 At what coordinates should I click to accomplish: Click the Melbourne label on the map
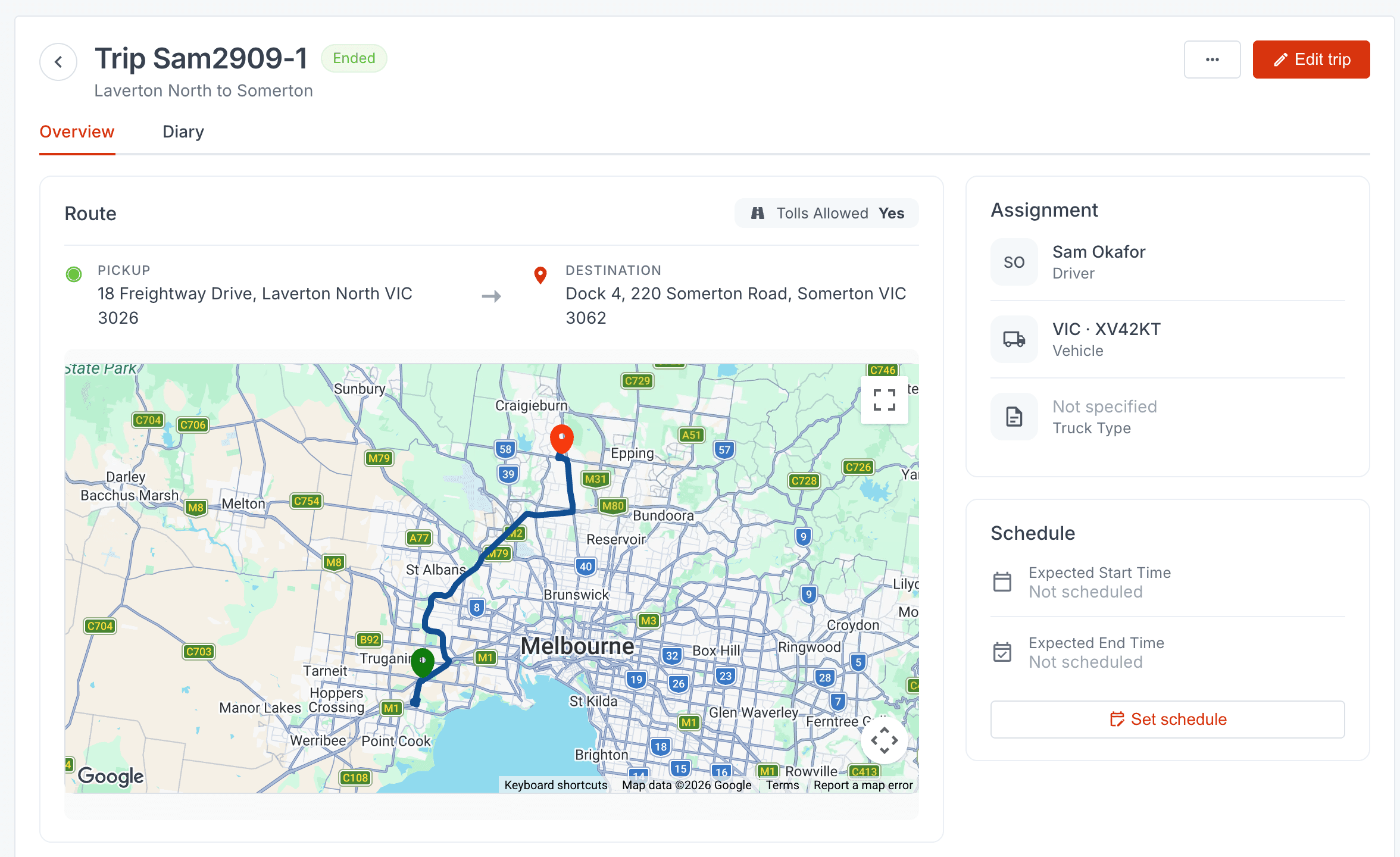click(577, 646)
